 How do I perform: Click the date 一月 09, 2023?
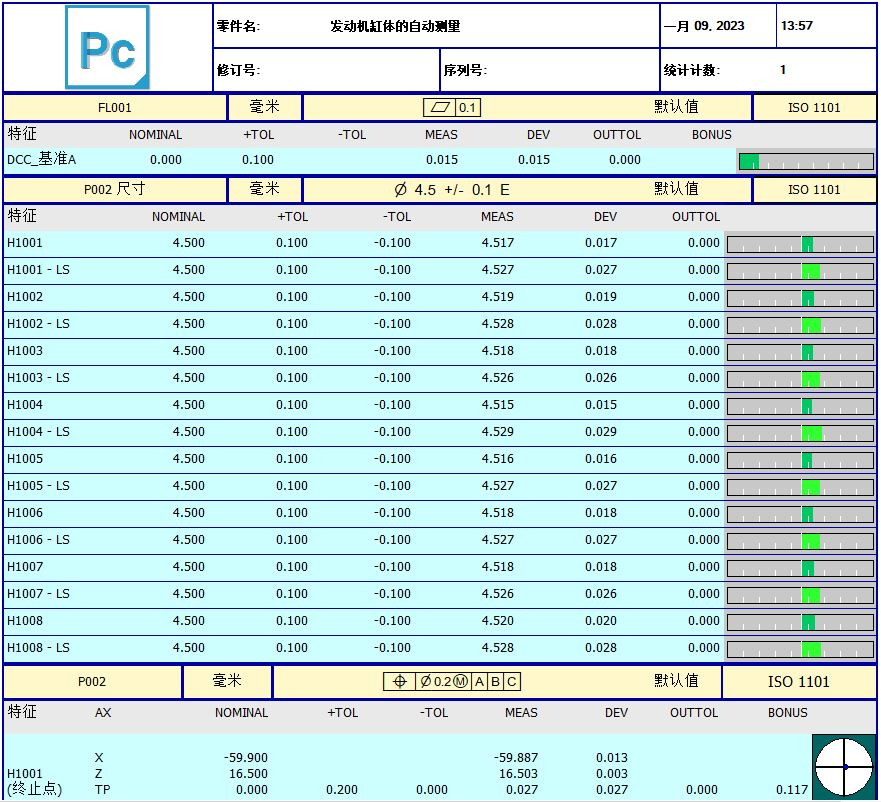click(704, 27)
